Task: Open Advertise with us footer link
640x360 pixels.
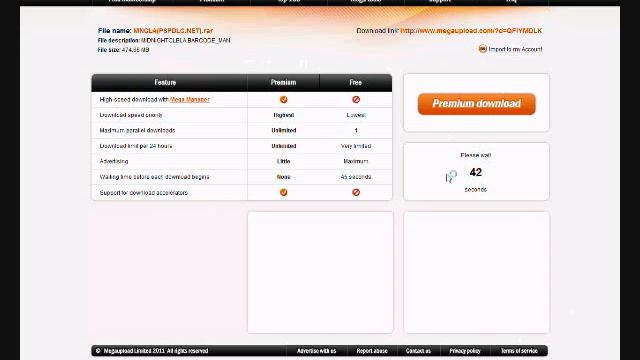Action: [316, 351]
